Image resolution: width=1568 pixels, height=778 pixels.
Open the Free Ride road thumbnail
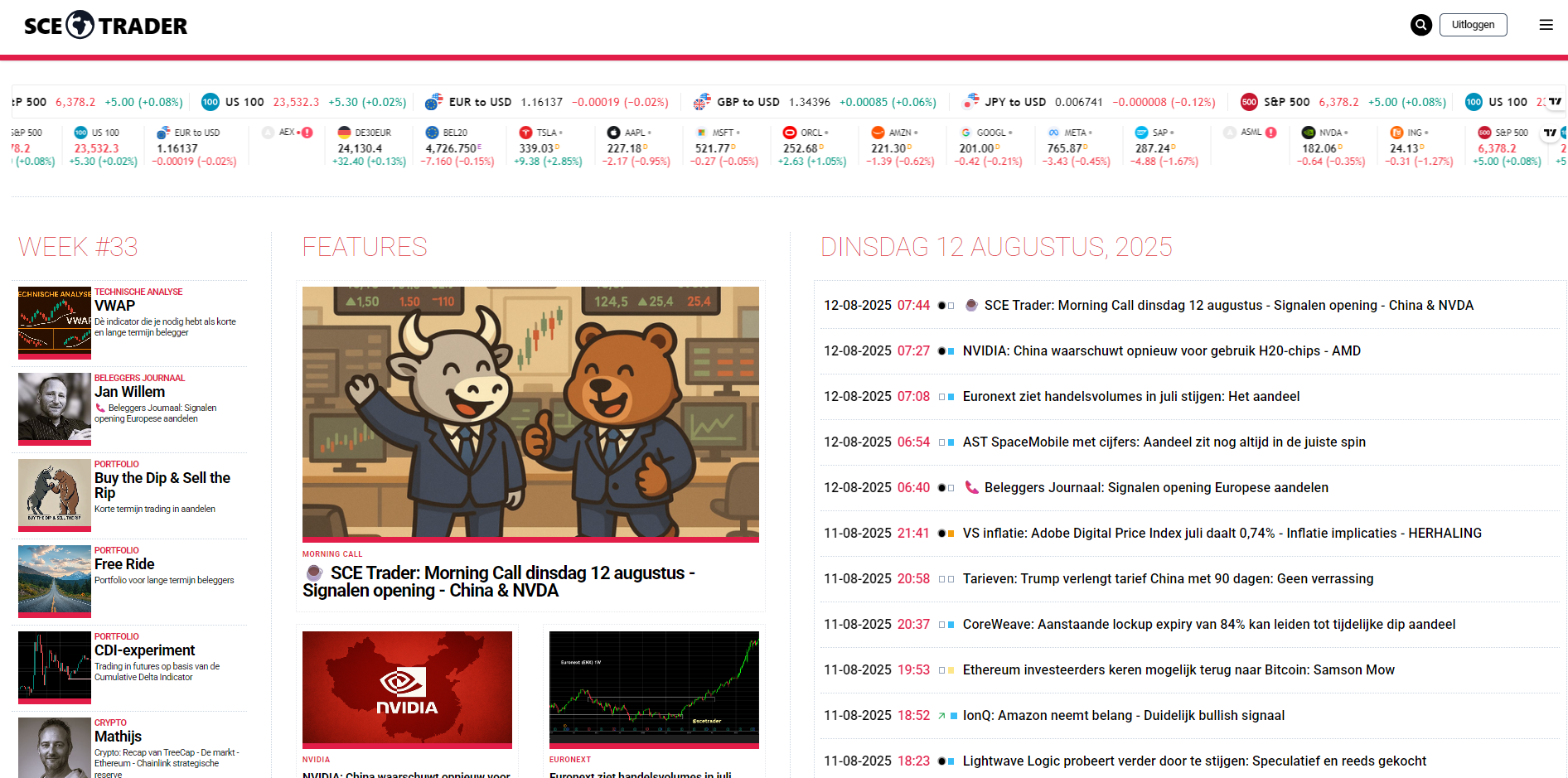tap(55, 582)
